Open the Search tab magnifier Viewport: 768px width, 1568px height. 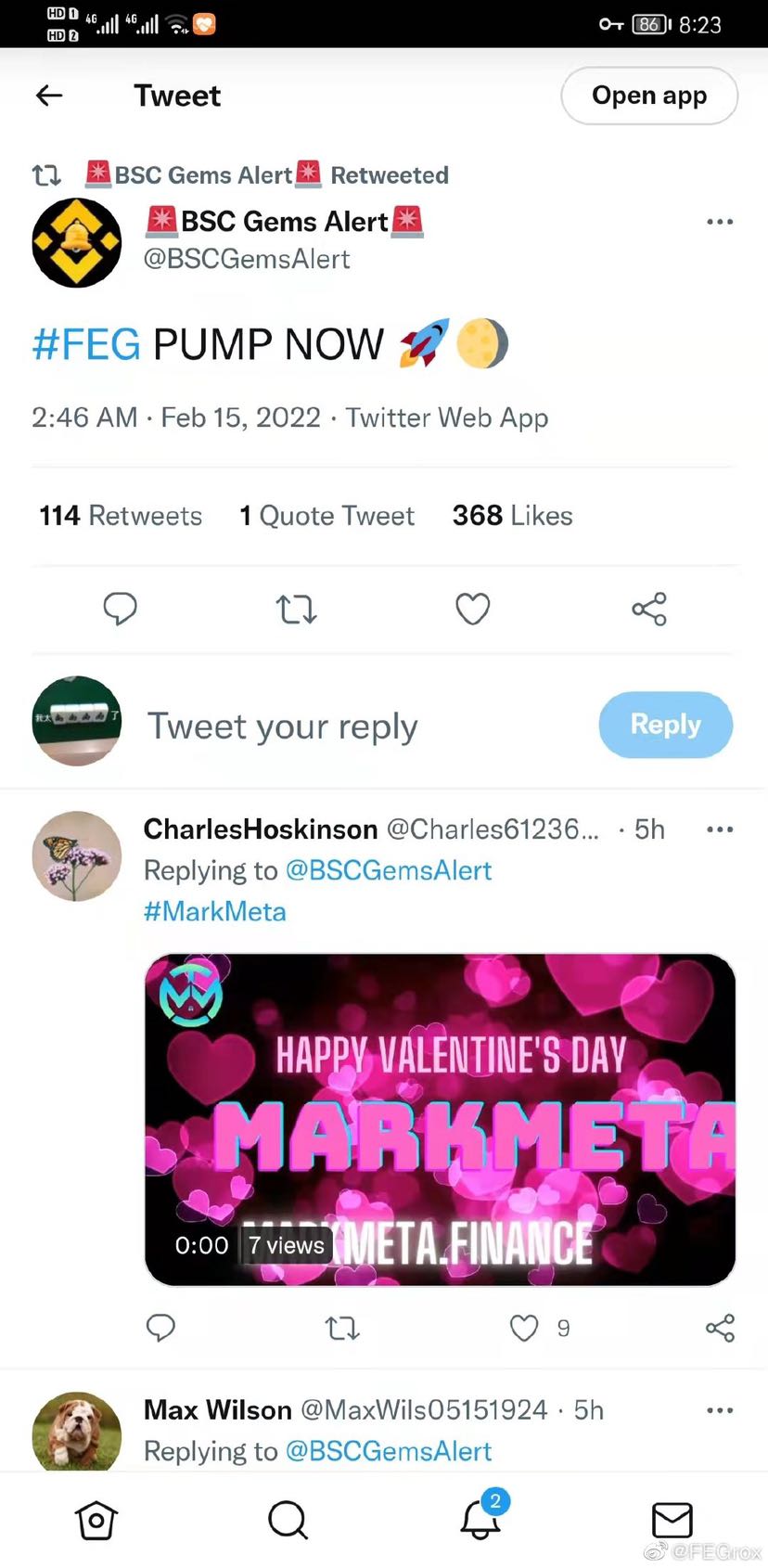[x=288, y=1520]
